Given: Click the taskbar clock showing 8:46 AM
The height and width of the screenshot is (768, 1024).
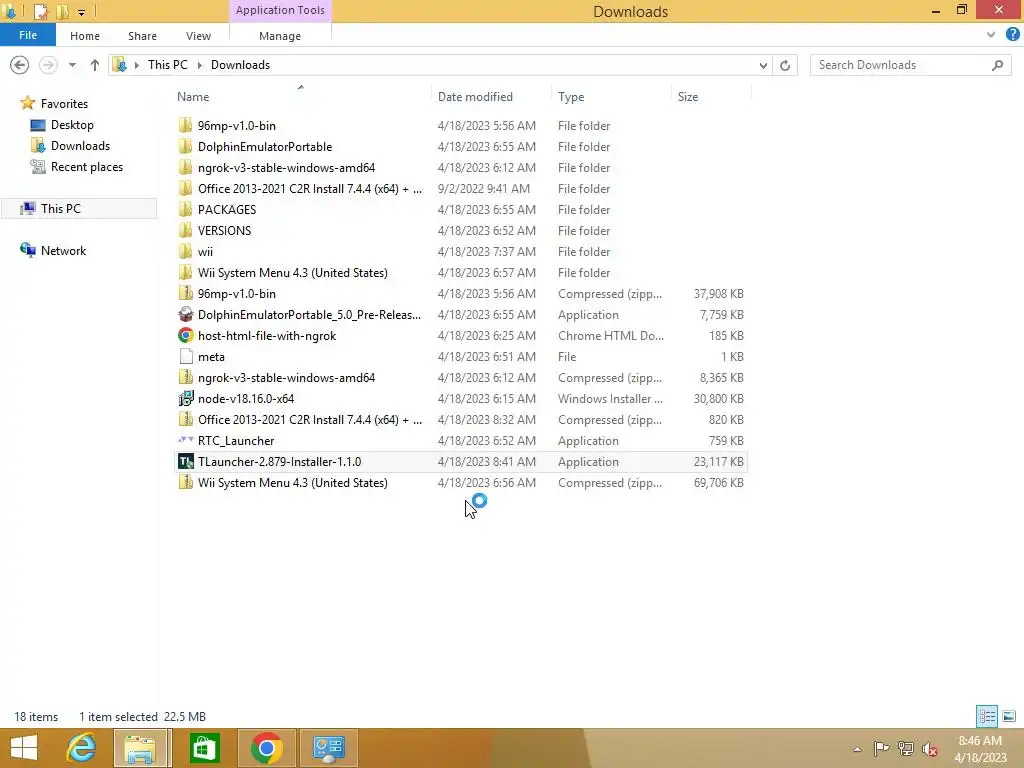Looking at the screenshot, I should point(980,749).
